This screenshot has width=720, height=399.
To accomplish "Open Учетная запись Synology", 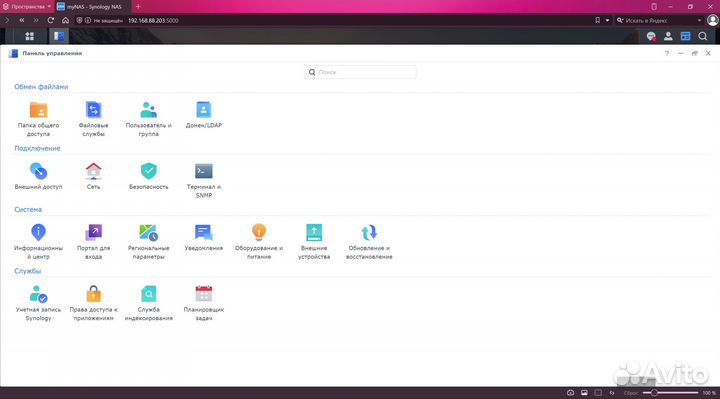I will [x=38, y=303].
